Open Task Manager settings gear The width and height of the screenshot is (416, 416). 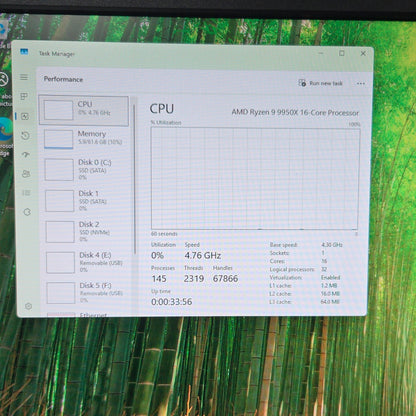[28, 306]
